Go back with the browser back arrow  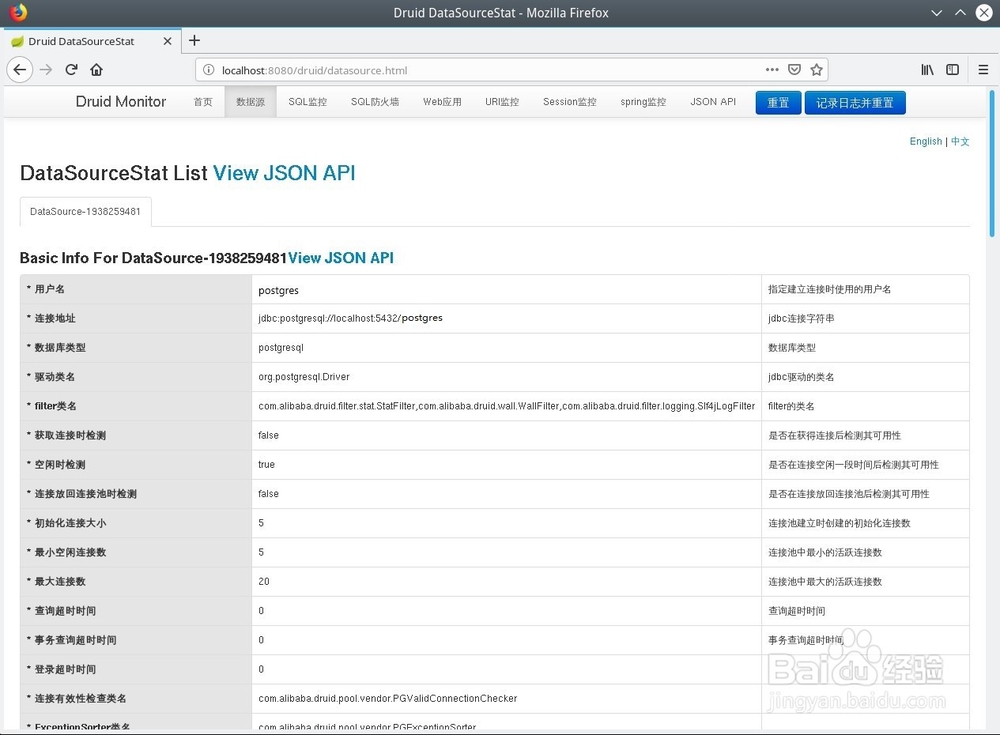click(20, 70)
